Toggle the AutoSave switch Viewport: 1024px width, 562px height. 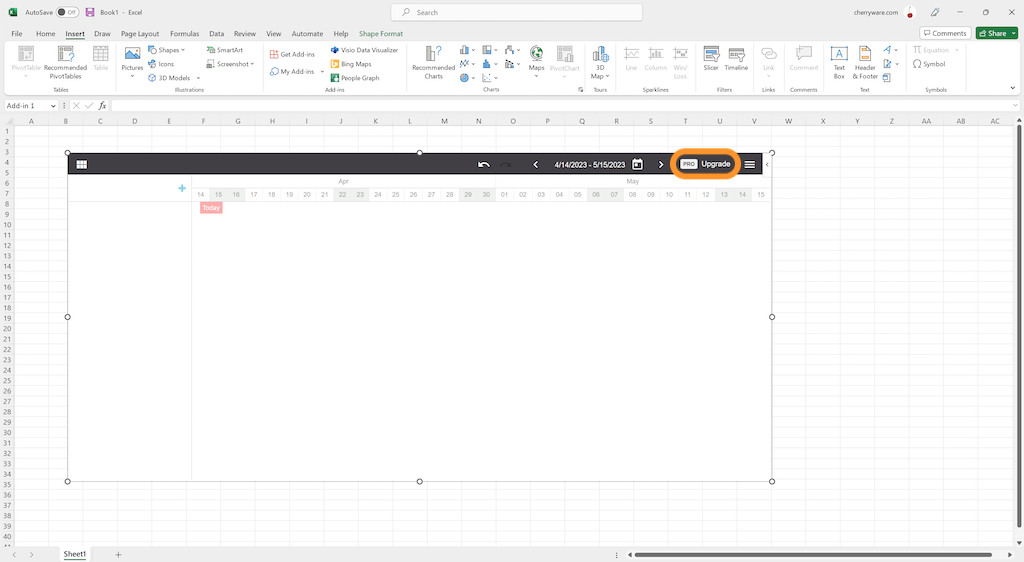click(x=67, y=12)
